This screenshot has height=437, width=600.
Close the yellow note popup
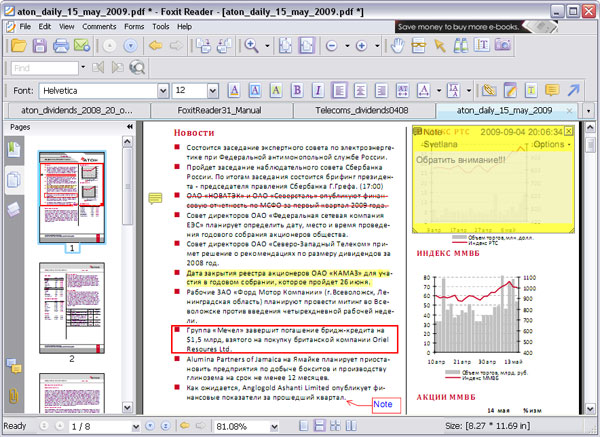click(569, 131)
